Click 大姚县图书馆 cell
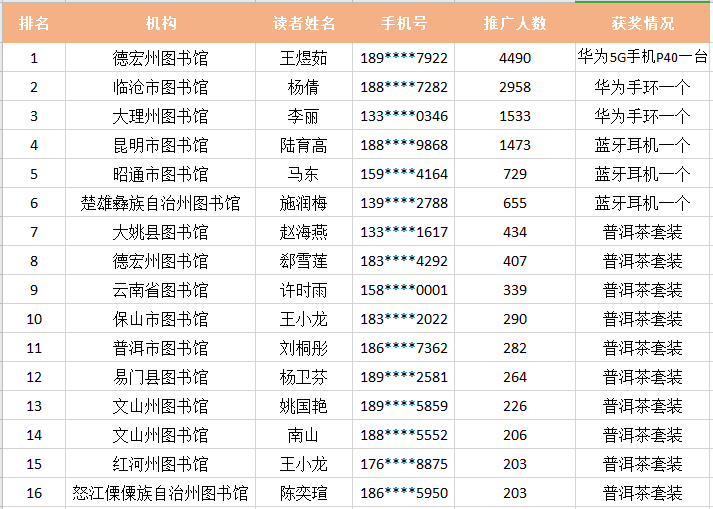Image resolution: width=713 pixels, height=509 pixels. (x=161, y=232)
